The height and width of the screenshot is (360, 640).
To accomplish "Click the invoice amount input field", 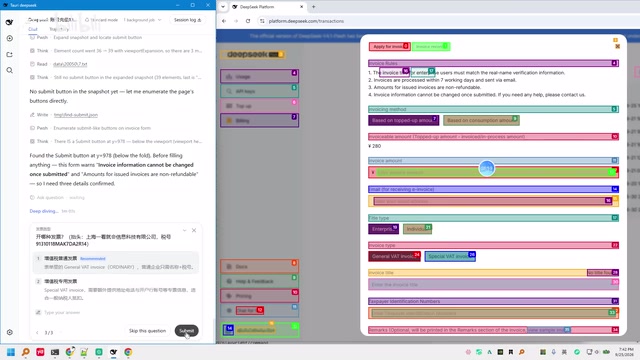I will pyautogui.click(x=493, y=172).
